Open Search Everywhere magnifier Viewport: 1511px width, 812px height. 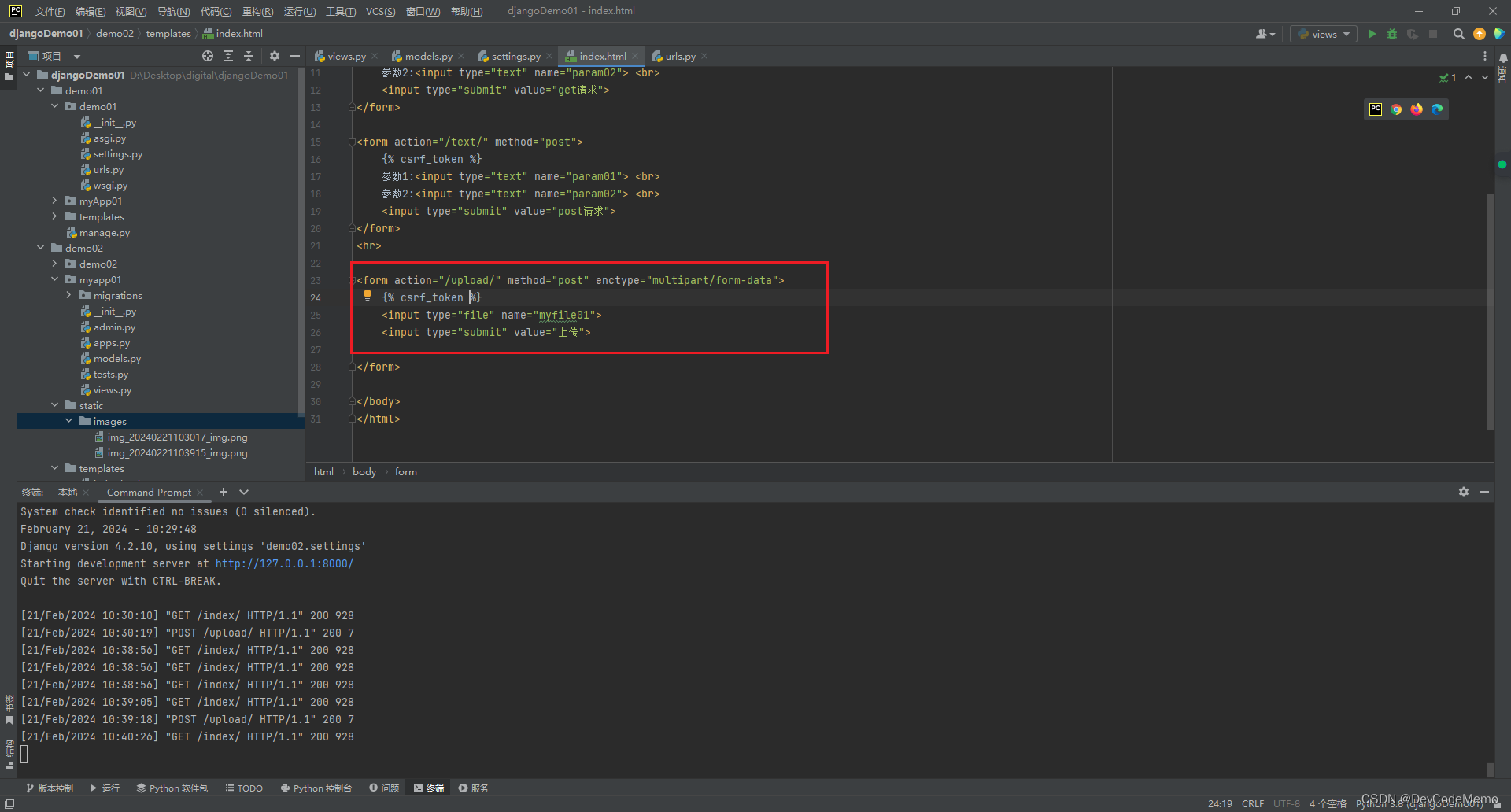[x=1459, y=34]
